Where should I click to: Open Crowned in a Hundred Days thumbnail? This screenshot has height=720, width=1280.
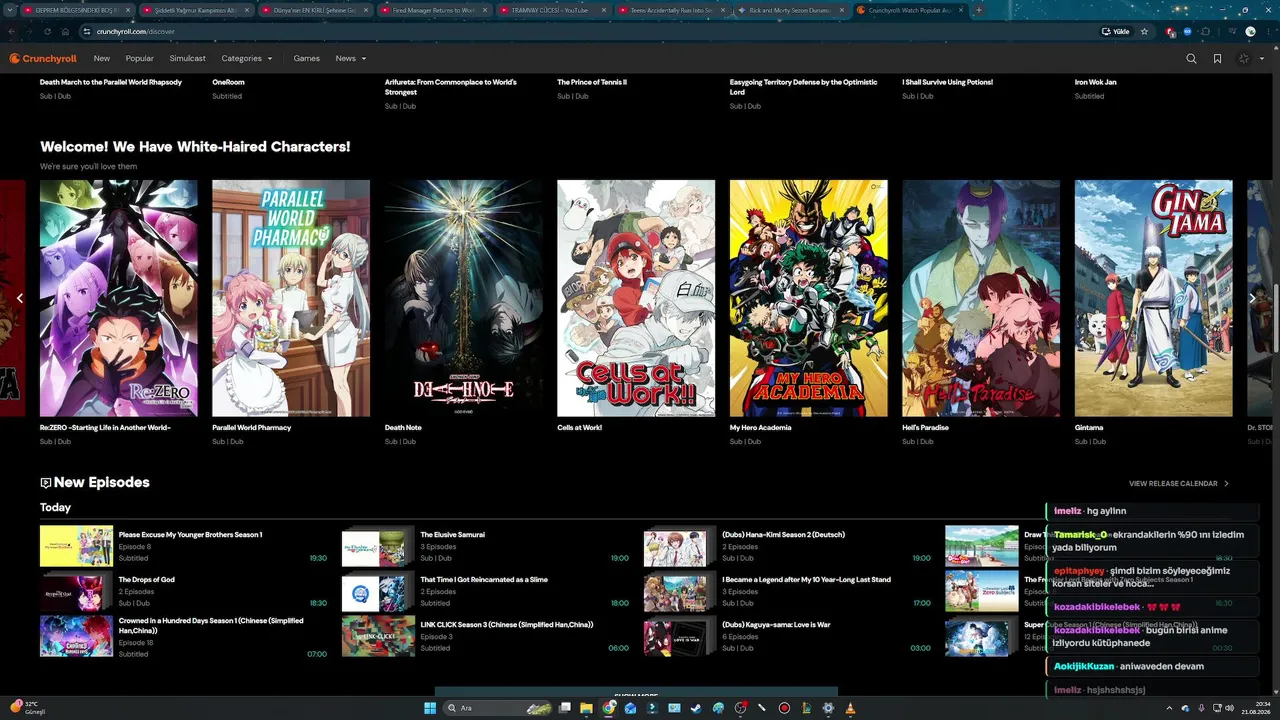pyautogui.click(x=76, y=637)
